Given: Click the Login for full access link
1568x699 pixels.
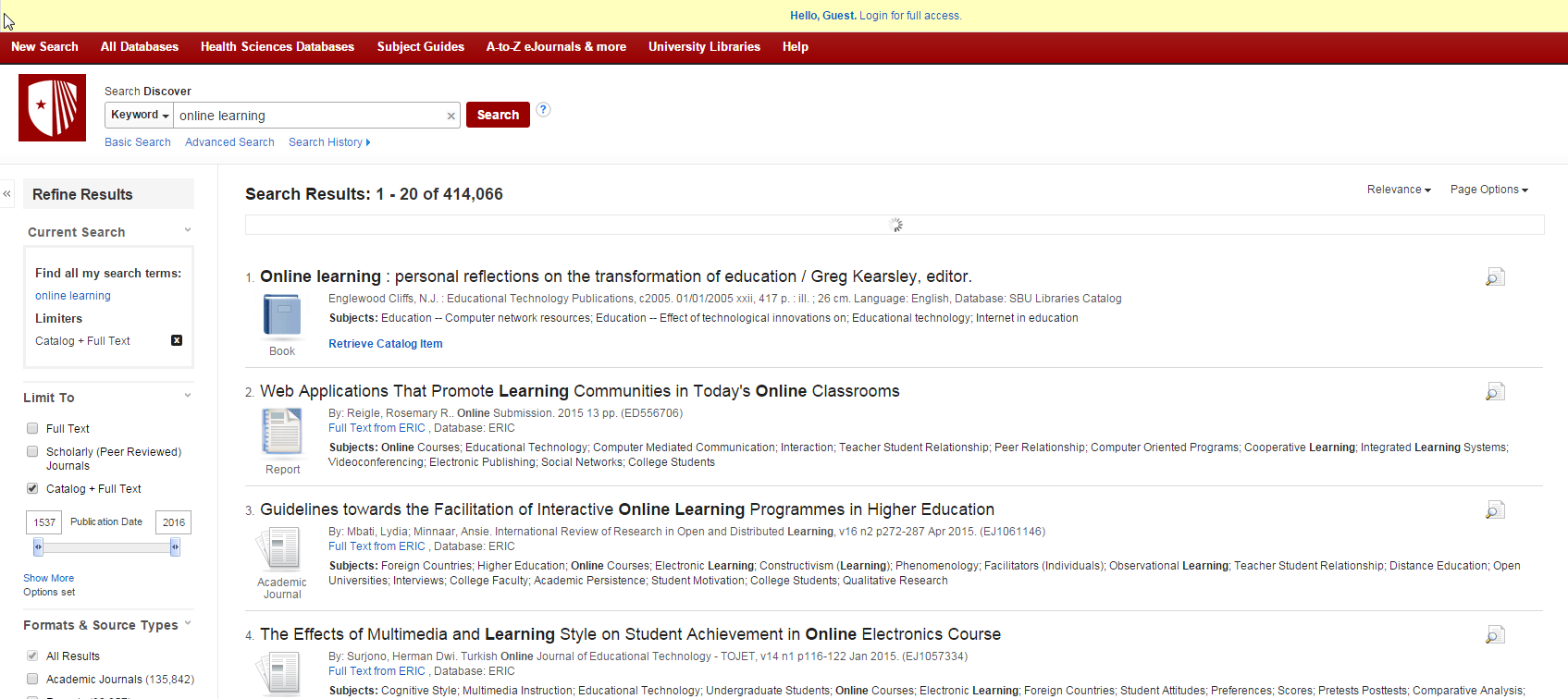Looking at the screenshot, I should [x=910, y=16].
